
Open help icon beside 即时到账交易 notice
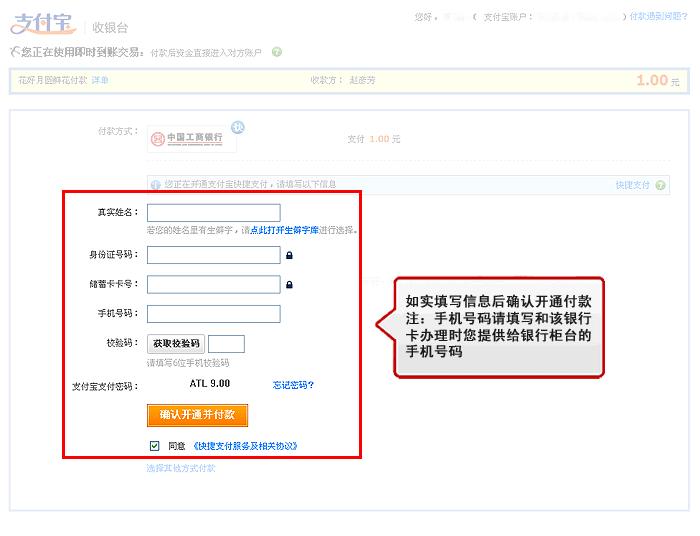(277, 52)
